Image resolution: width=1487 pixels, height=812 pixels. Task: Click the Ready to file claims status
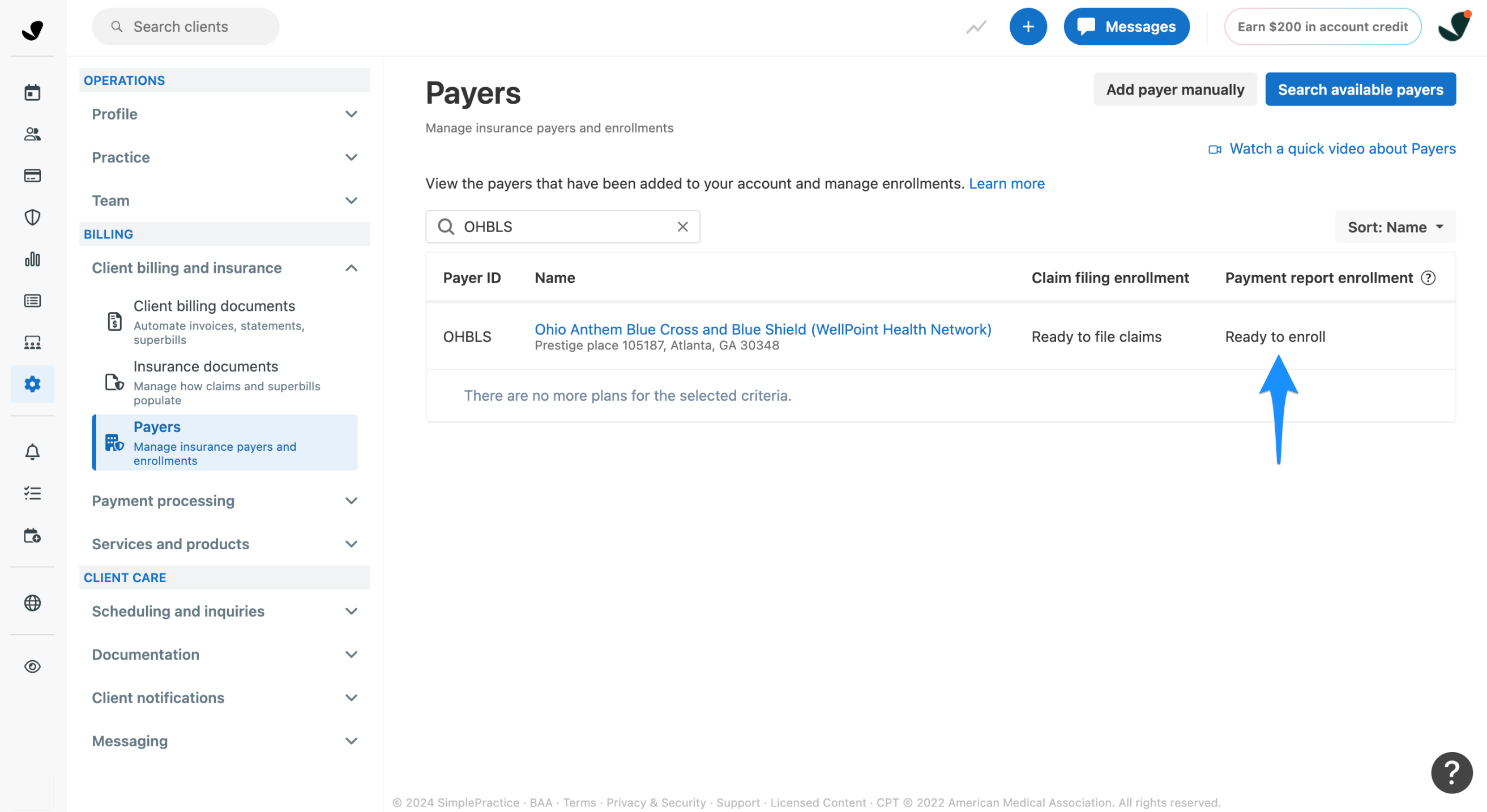click(x=1096, y=336)
